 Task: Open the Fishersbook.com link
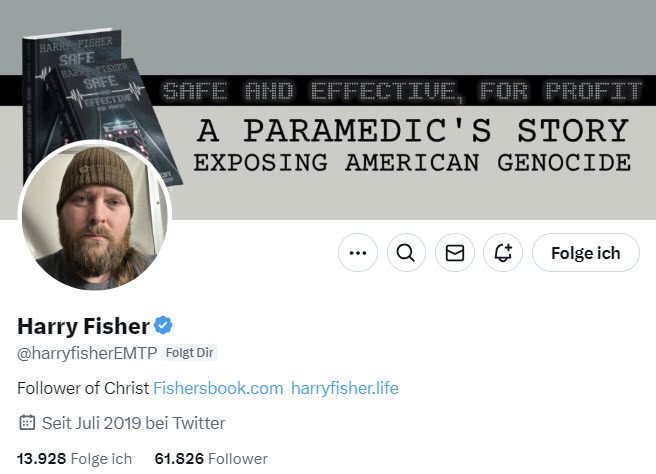point(218,387)
